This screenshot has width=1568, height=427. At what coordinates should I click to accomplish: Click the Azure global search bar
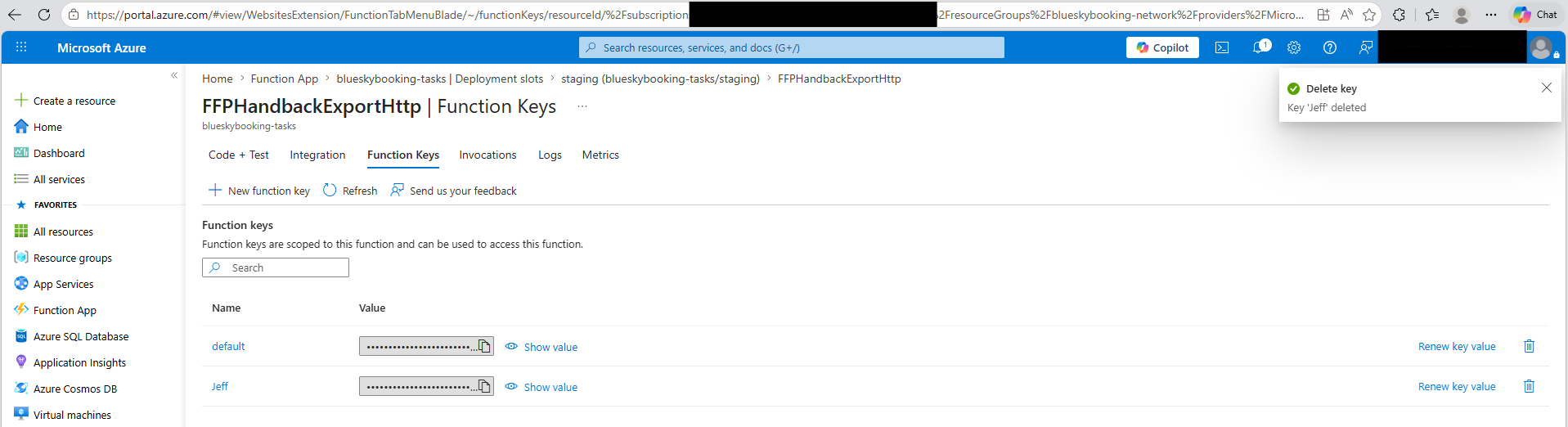click(792, 47)
